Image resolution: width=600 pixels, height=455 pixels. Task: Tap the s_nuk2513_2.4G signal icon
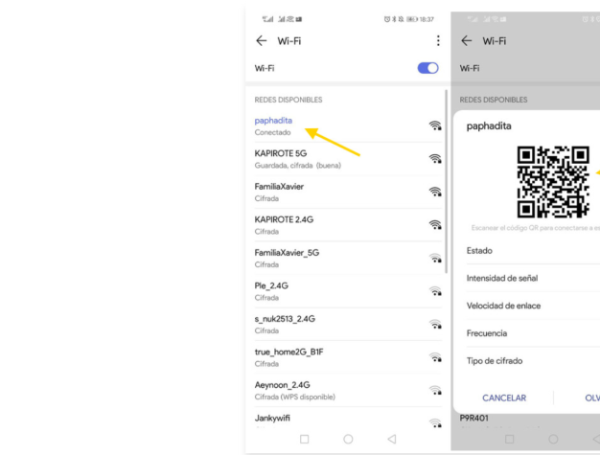coord(435,324)
